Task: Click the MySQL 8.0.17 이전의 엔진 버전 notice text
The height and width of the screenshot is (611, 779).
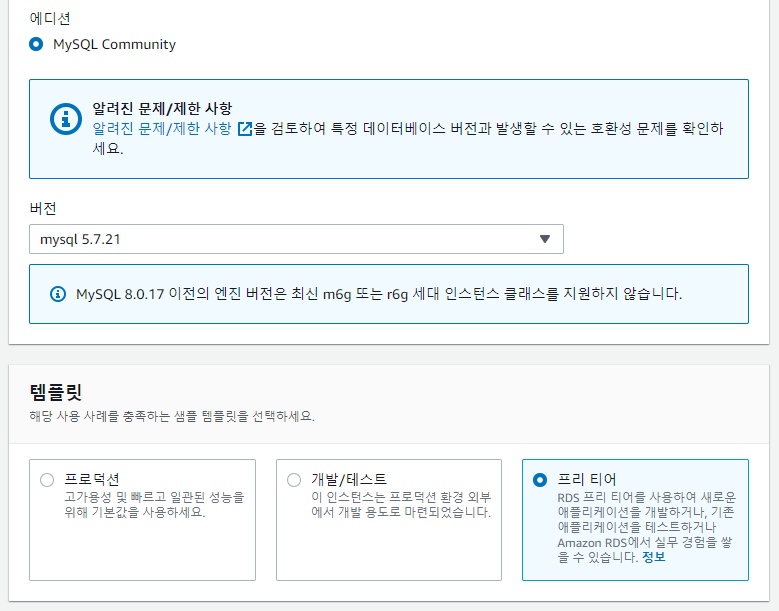Action: pos(379,294)
